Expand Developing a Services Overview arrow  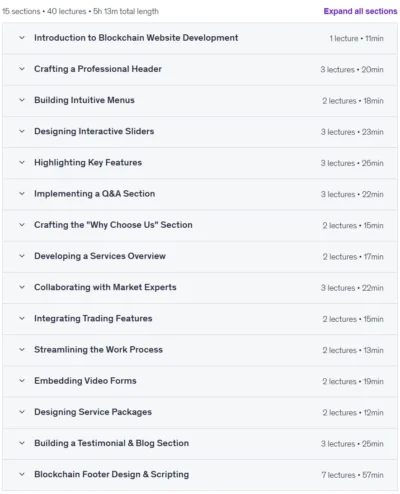(x=22, y=256)
